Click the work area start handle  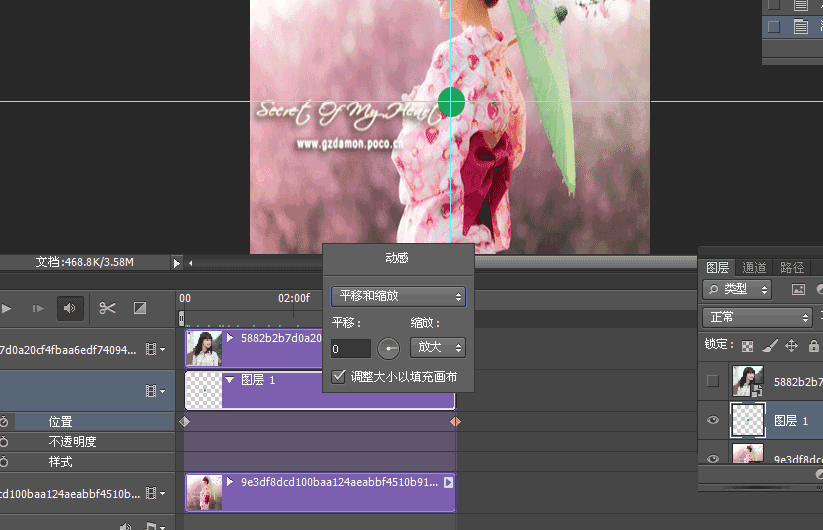point(182,318)
